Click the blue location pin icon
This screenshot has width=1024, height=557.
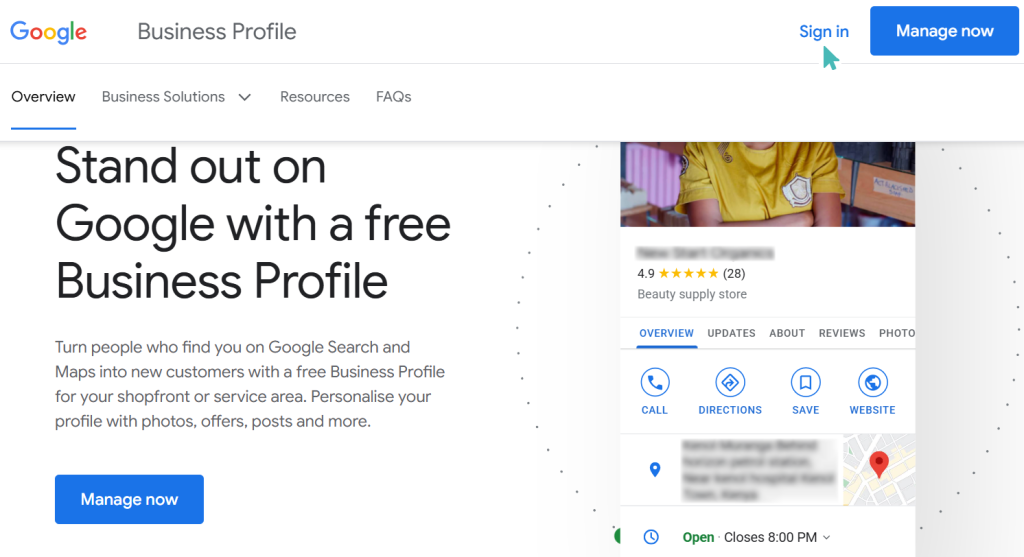point(655,469)
